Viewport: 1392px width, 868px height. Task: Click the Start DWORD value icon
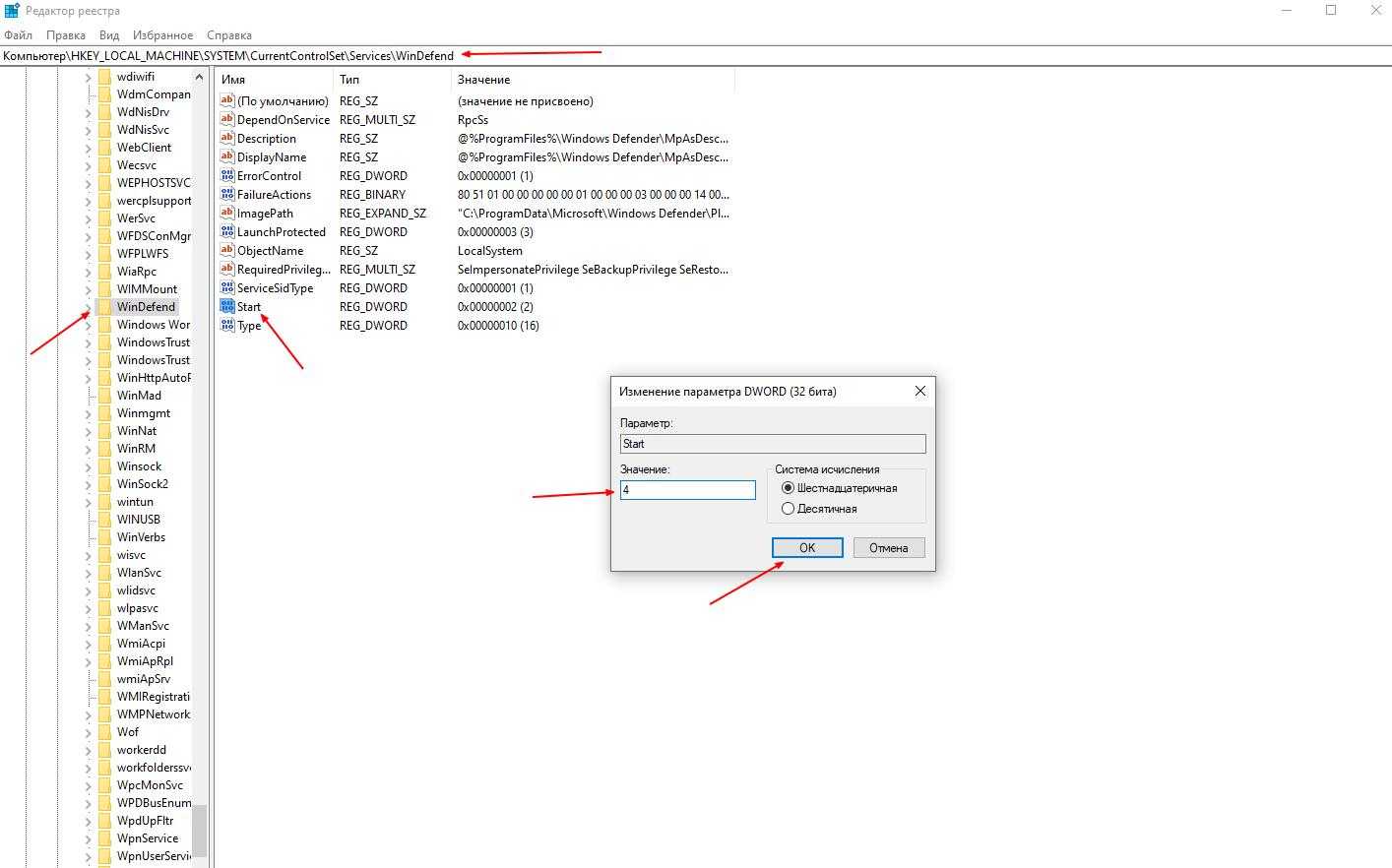227,307
